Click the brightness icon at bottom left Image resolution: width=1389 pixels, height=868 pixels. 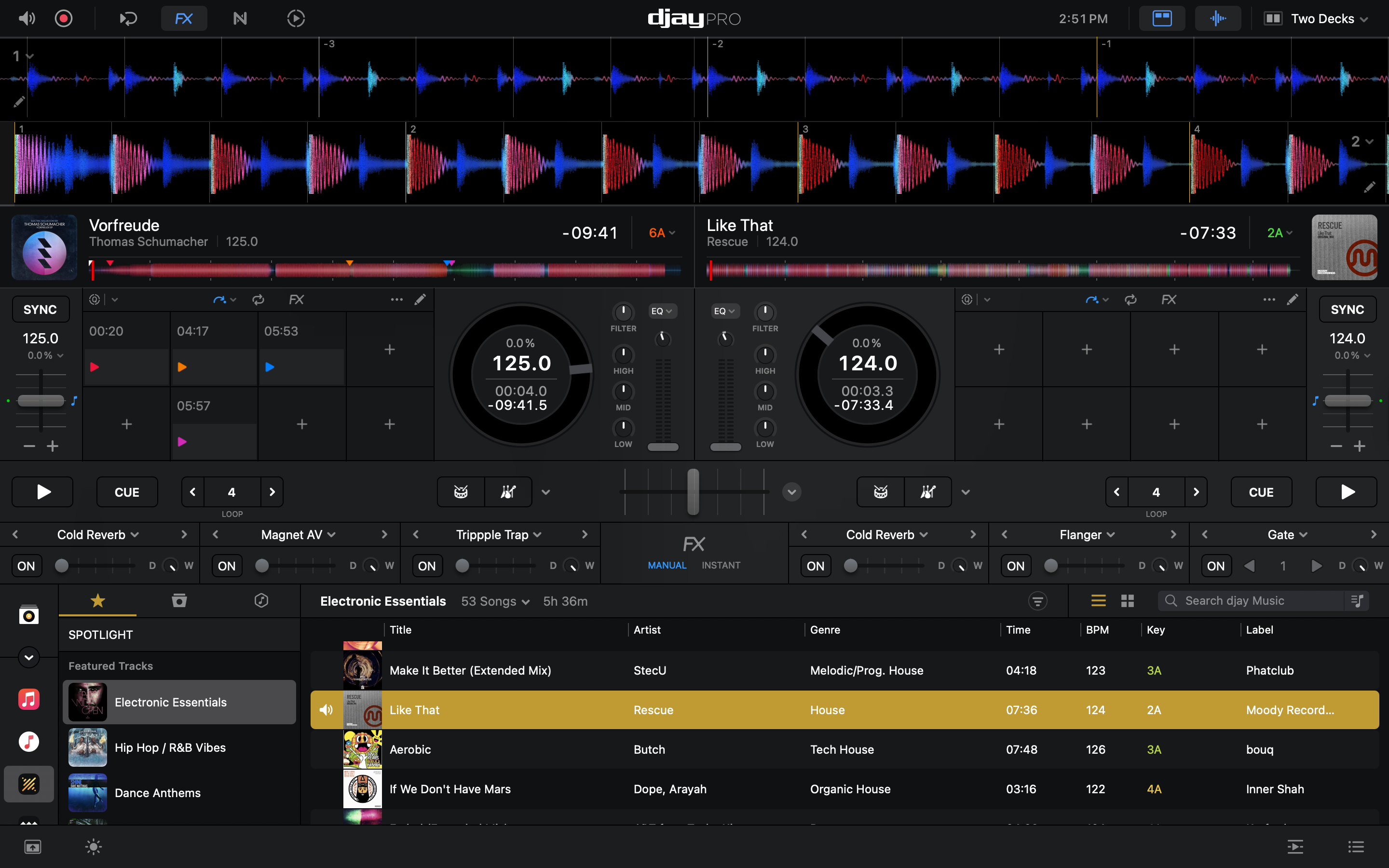(94, 847)
